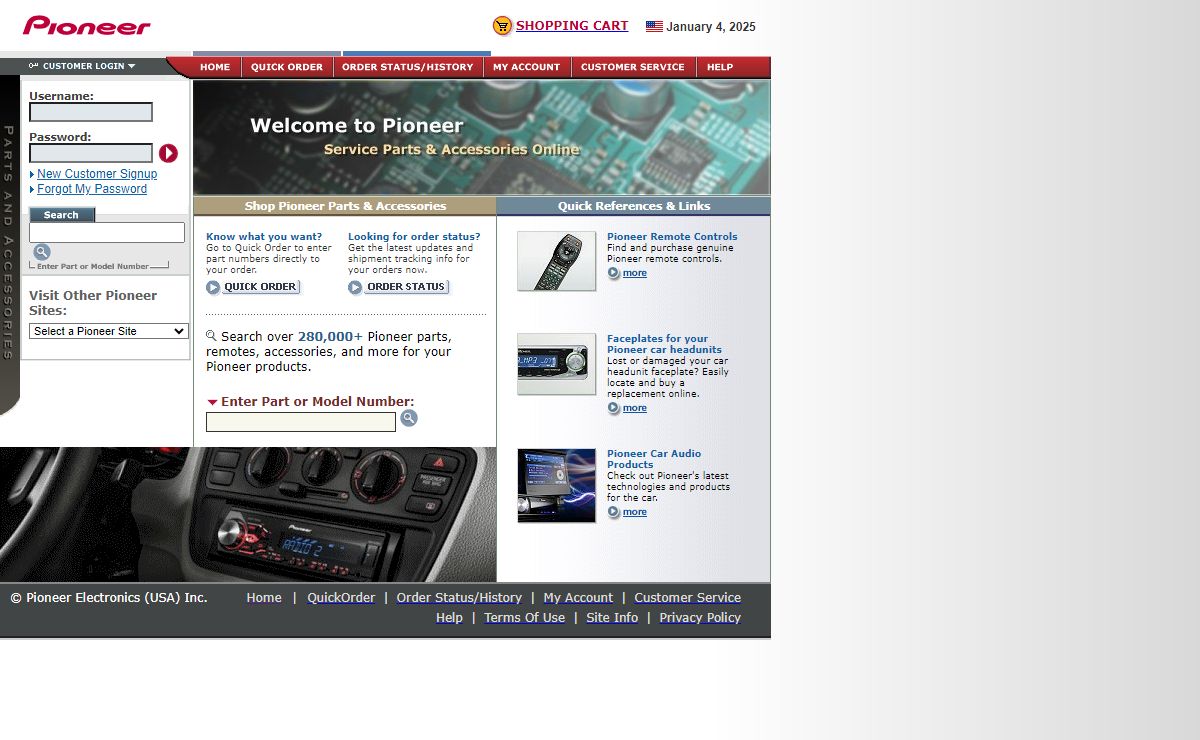Click the Pioneer logo
The height and width of the screenshot is (740, 1200).
tap(87, 26)
